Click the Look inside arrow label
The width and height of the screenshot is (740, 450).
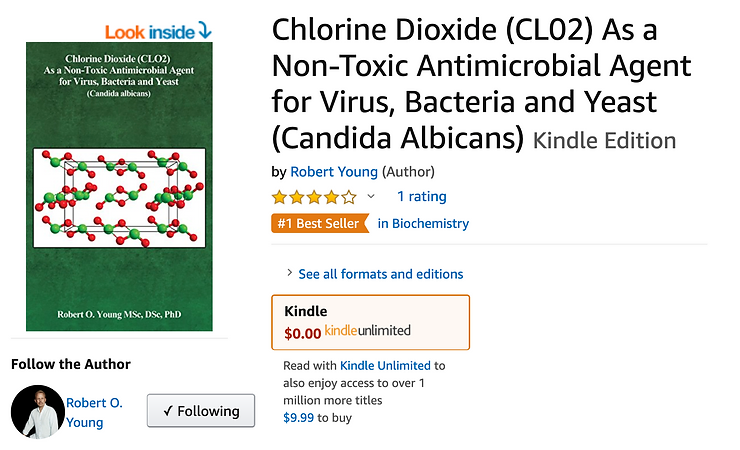point(158,30)
